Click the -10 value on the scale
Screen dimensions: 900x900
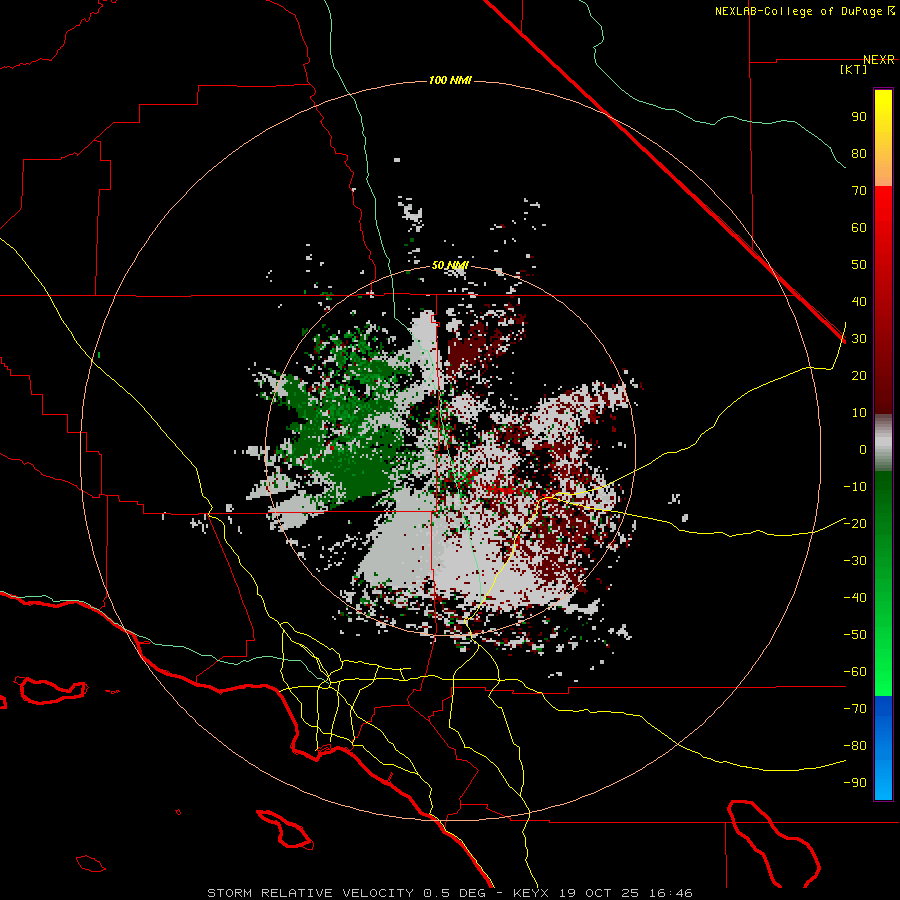pyautogui.click(x=855, y=487)
